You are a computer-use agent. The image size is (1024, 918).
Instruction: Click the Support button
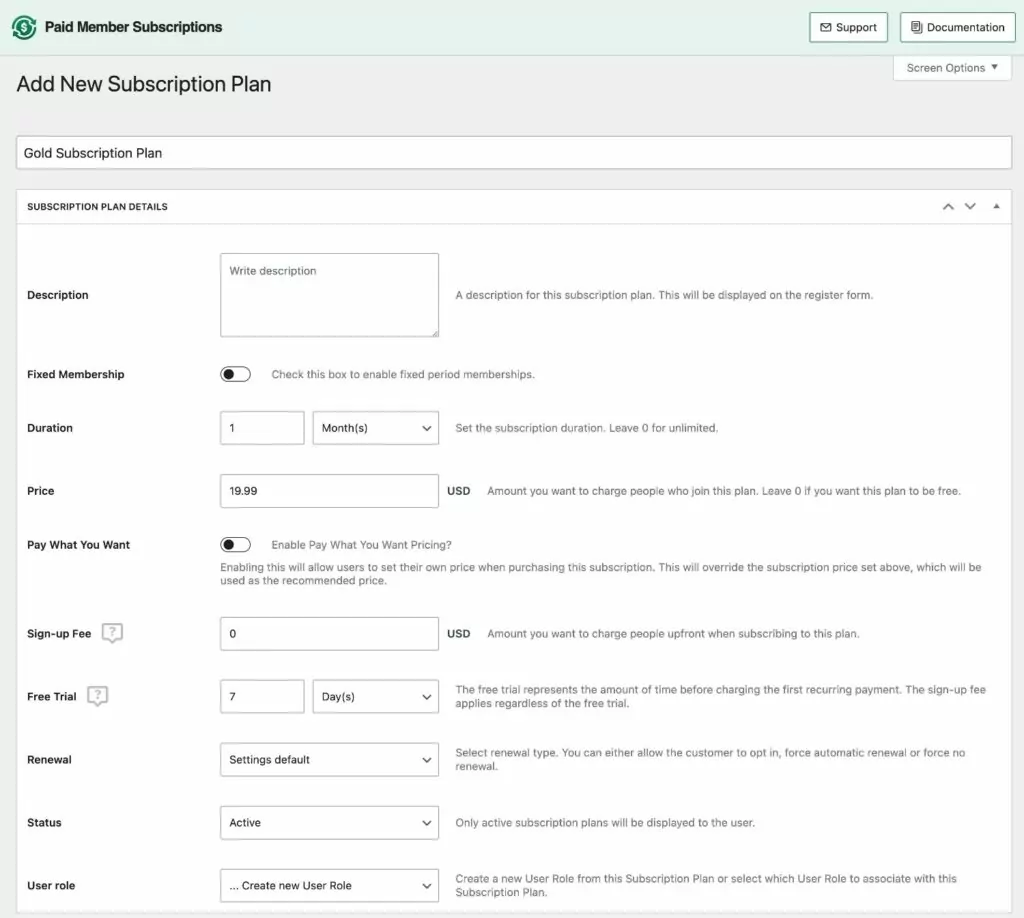[848, 27]
